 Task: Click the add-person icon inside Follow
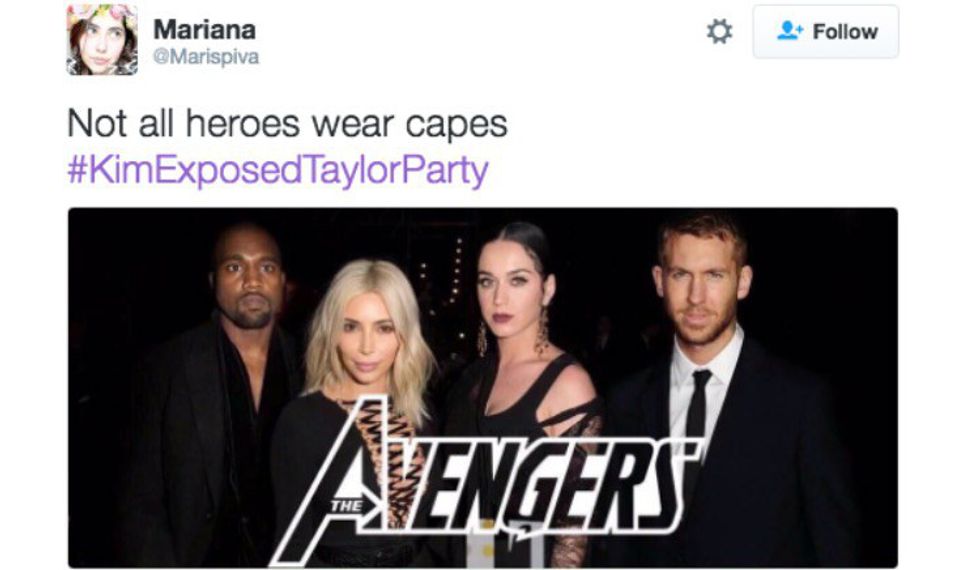pyautogui.click(x=790, y=31)
